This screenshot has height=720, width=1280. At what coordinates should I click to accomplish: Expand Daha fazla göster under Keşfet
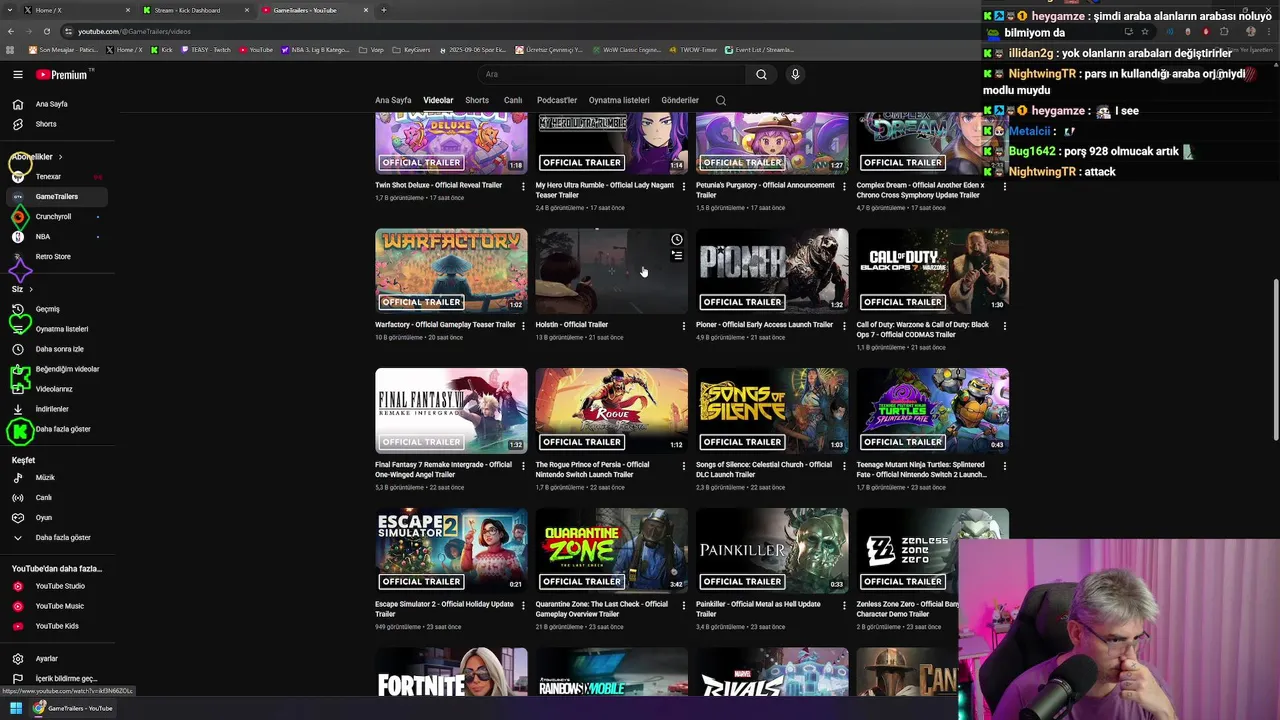click(55, 538)
